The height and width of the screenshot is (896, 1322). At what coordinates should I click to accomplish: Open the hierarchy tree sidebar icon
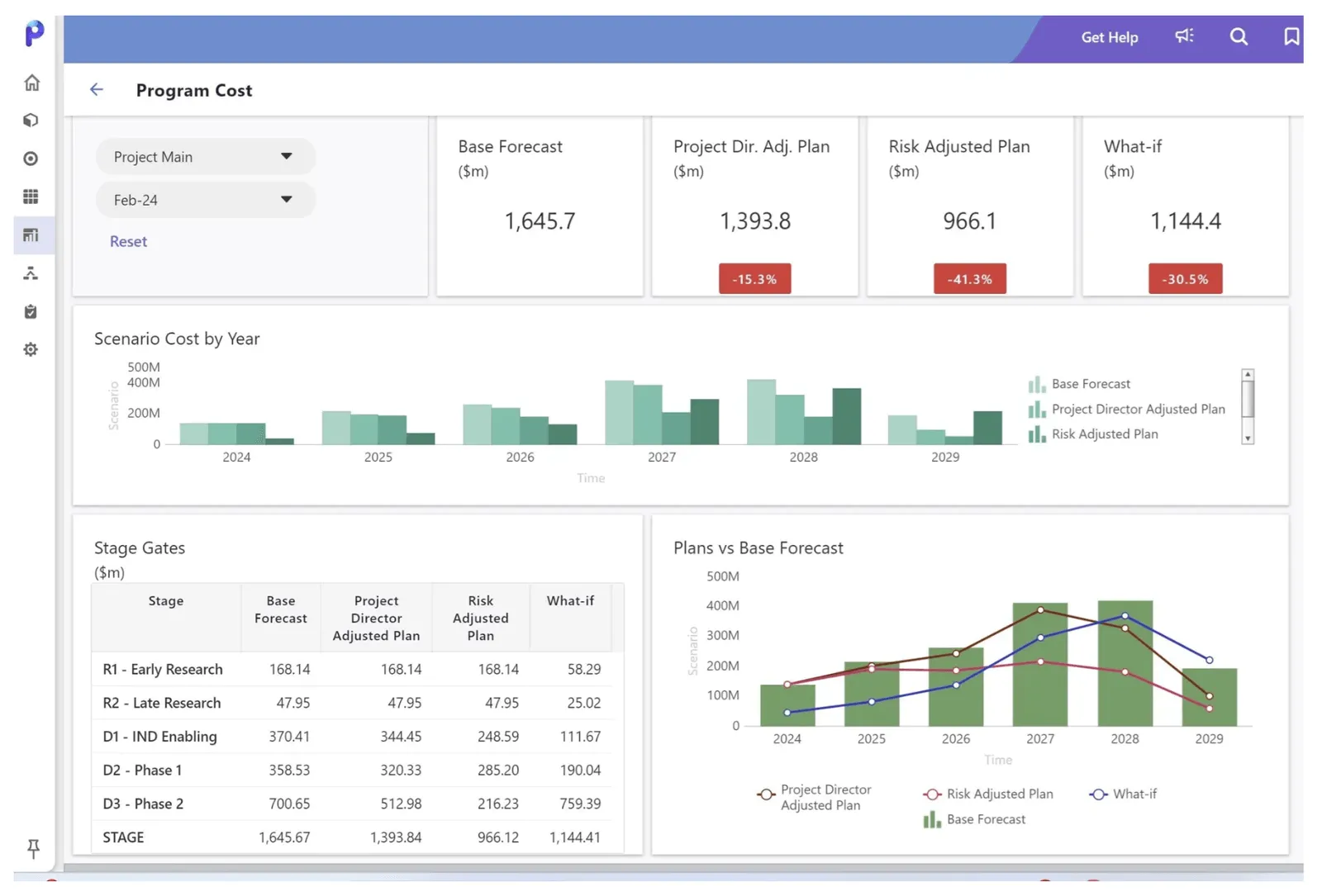(31, 273)
